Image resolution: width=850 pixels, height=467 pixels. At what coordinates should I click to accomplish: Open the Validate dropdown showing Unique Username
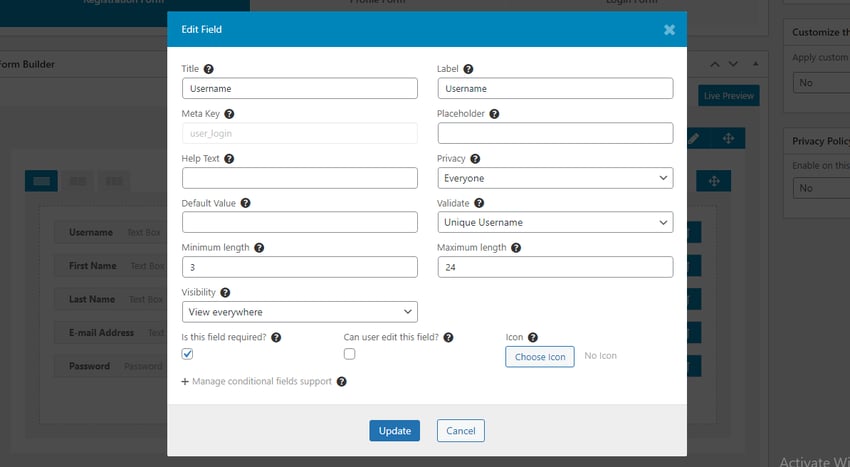[x=555, y=222]
